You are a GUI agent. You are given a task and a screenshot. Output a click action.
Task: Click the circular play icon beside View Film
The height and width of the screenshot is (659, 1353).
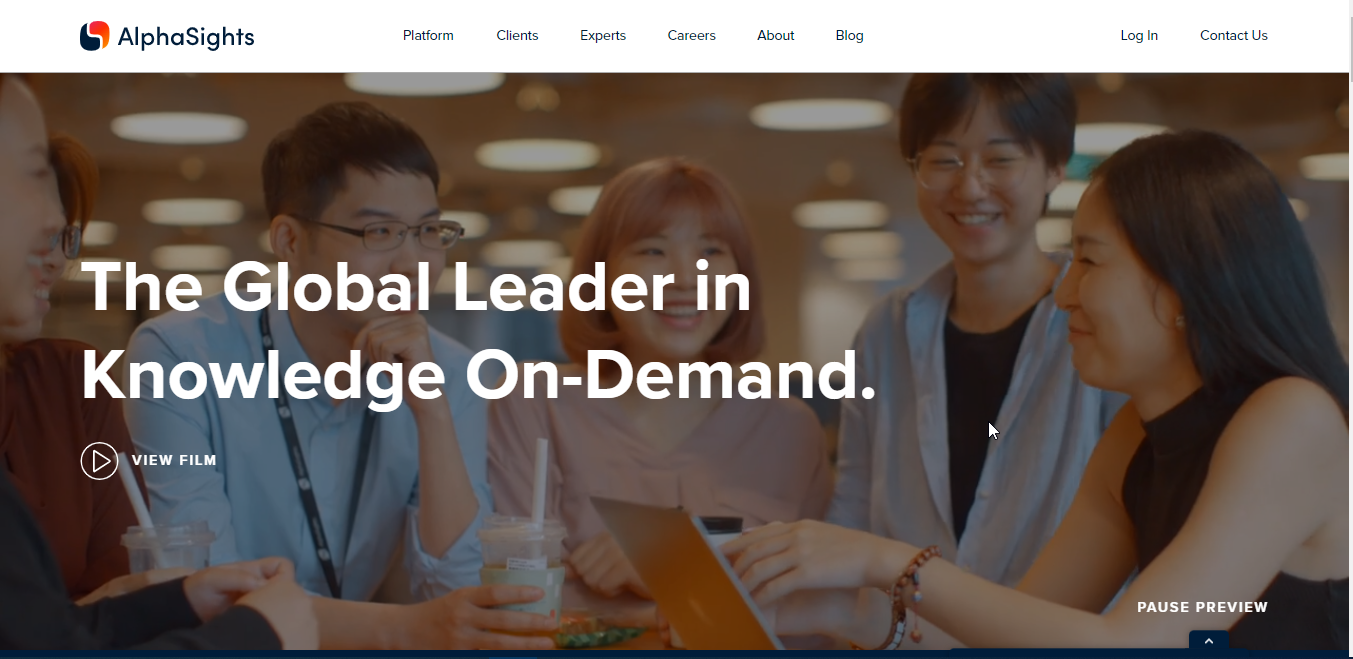point(99,461)
